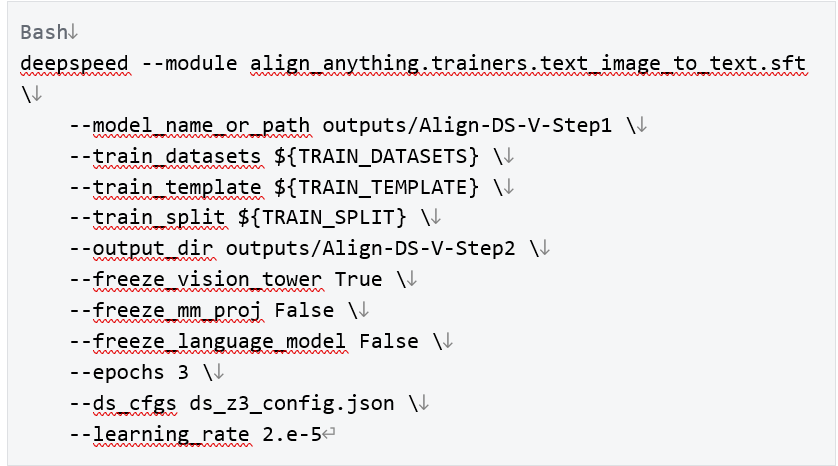Screen dimensions: 838x466
Task: Click the epochs value 3
Action: click(183, 372)
